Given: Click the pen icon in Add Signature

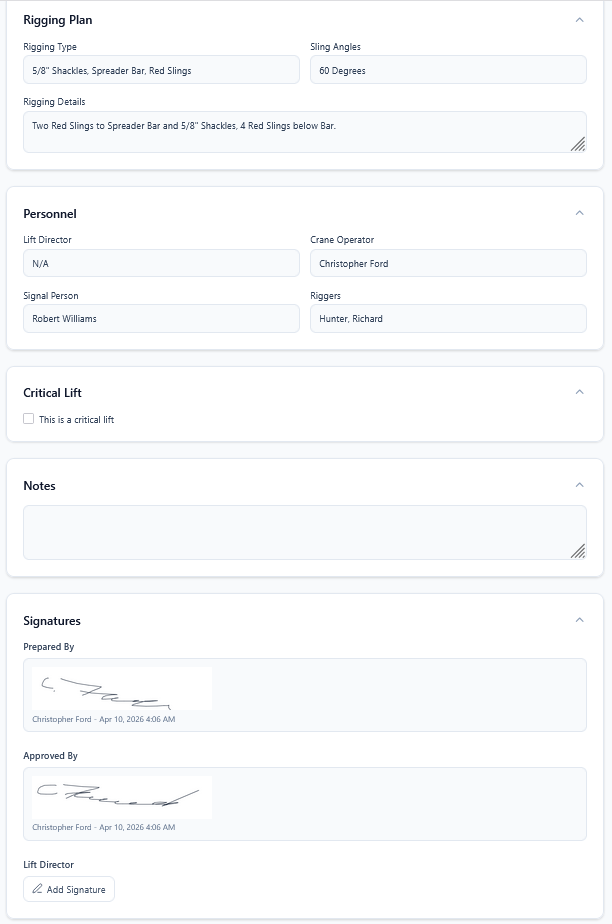Looking at the screenshot, I should coord(38,889).
